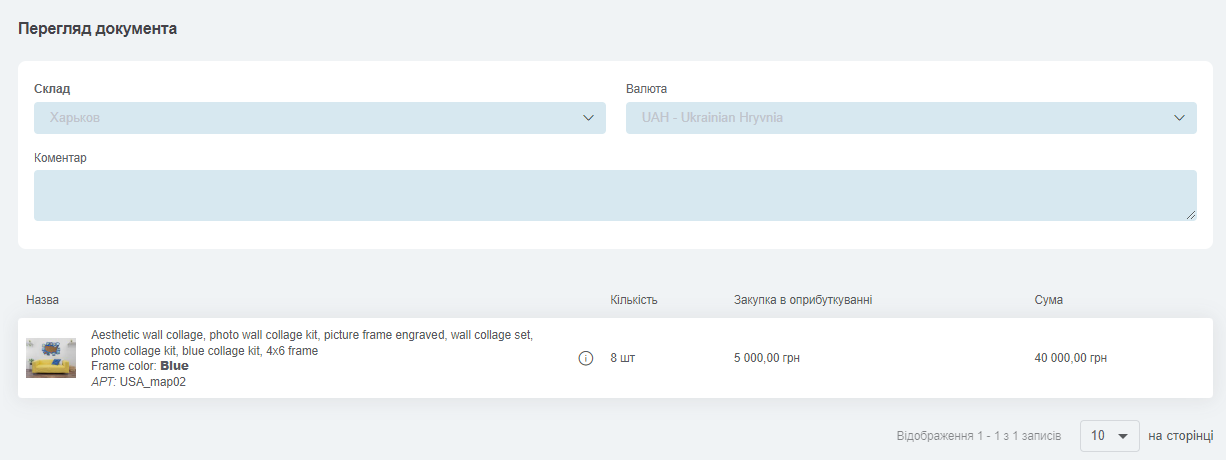Screen dimensions: 1226x460
Task: Click the arrow of the page size selector
Action: click(x=1123, y=436)
